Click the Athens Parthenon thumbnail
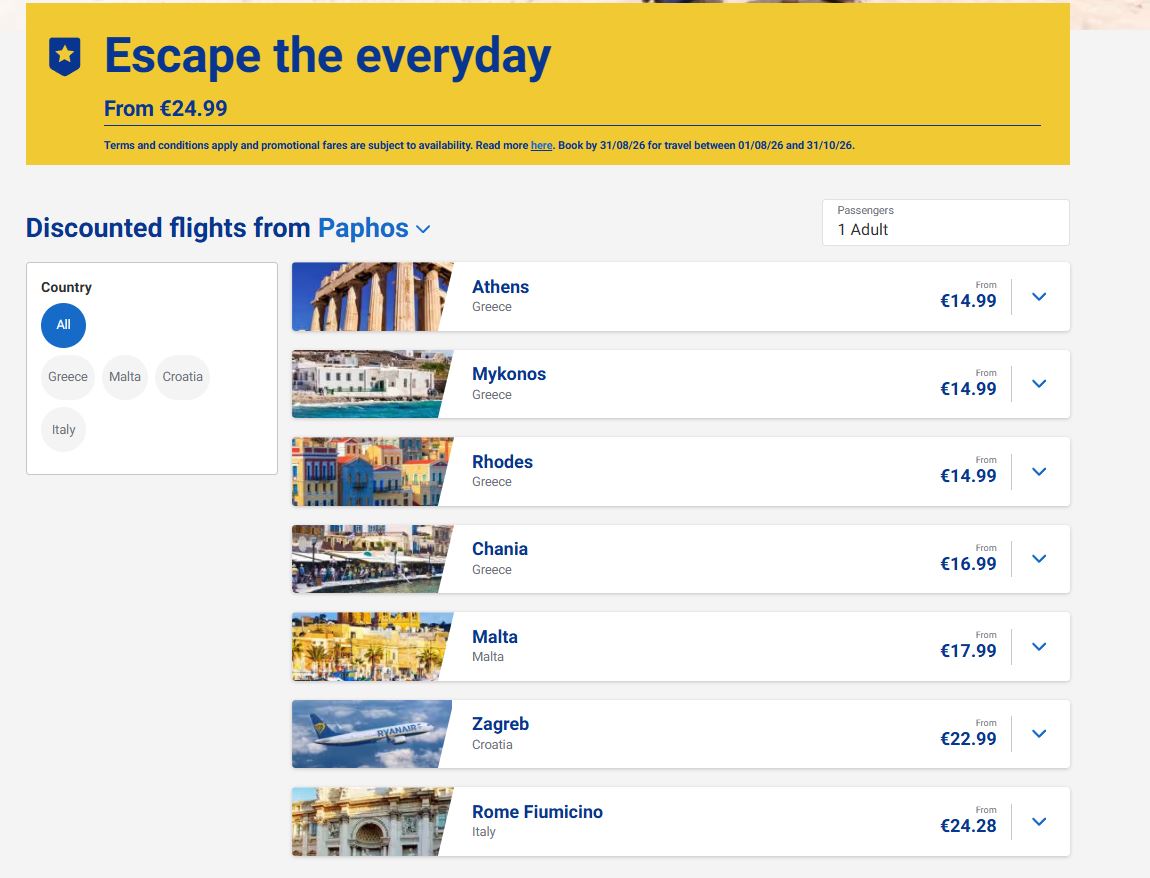 (373, 296)
